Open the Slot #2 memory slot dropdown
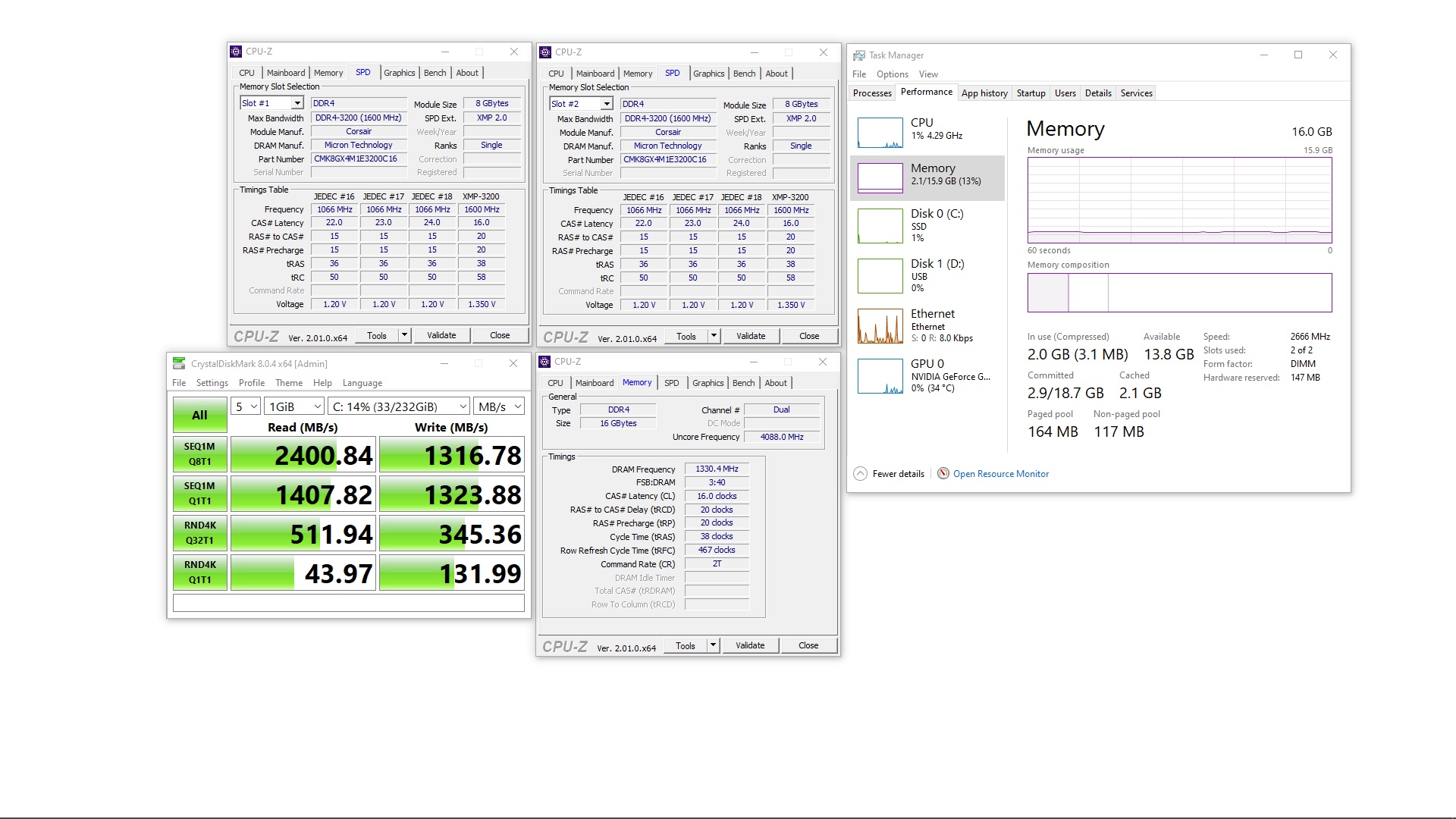The height and width of the screenshot is (819, 1456). pyautogui.click(x=607, y=104)
